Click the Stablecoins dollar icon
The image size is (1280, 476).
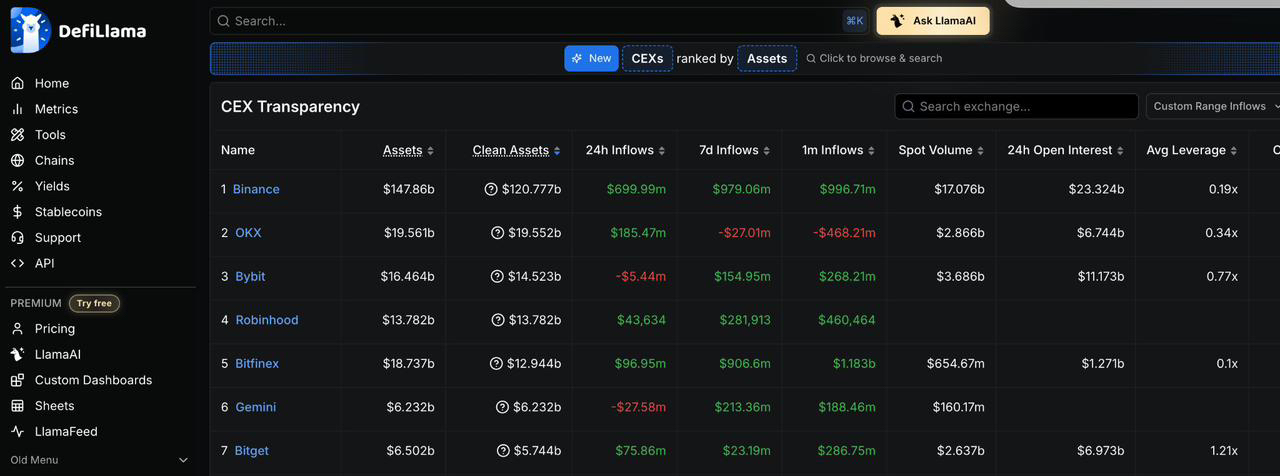point(17,212)
